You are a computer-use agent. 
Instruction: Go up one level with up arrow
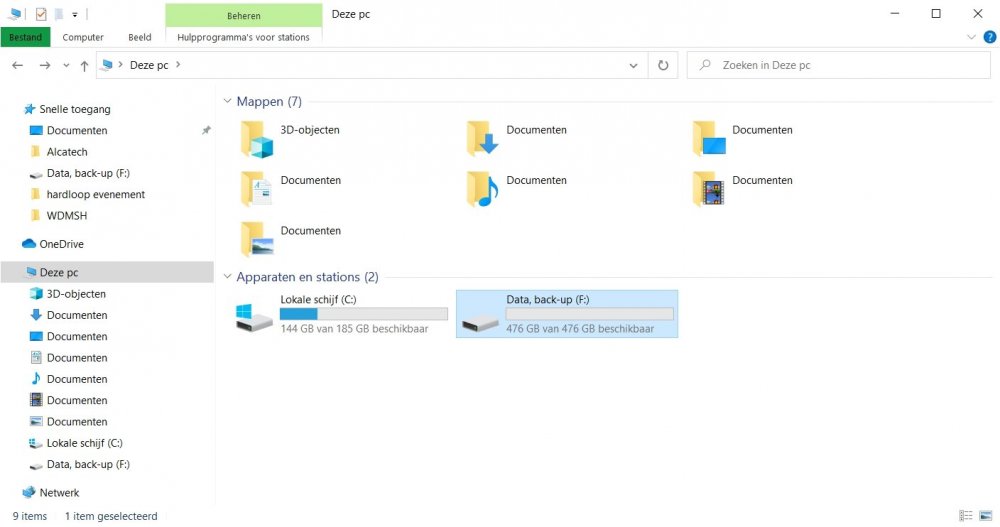(84, 65)
